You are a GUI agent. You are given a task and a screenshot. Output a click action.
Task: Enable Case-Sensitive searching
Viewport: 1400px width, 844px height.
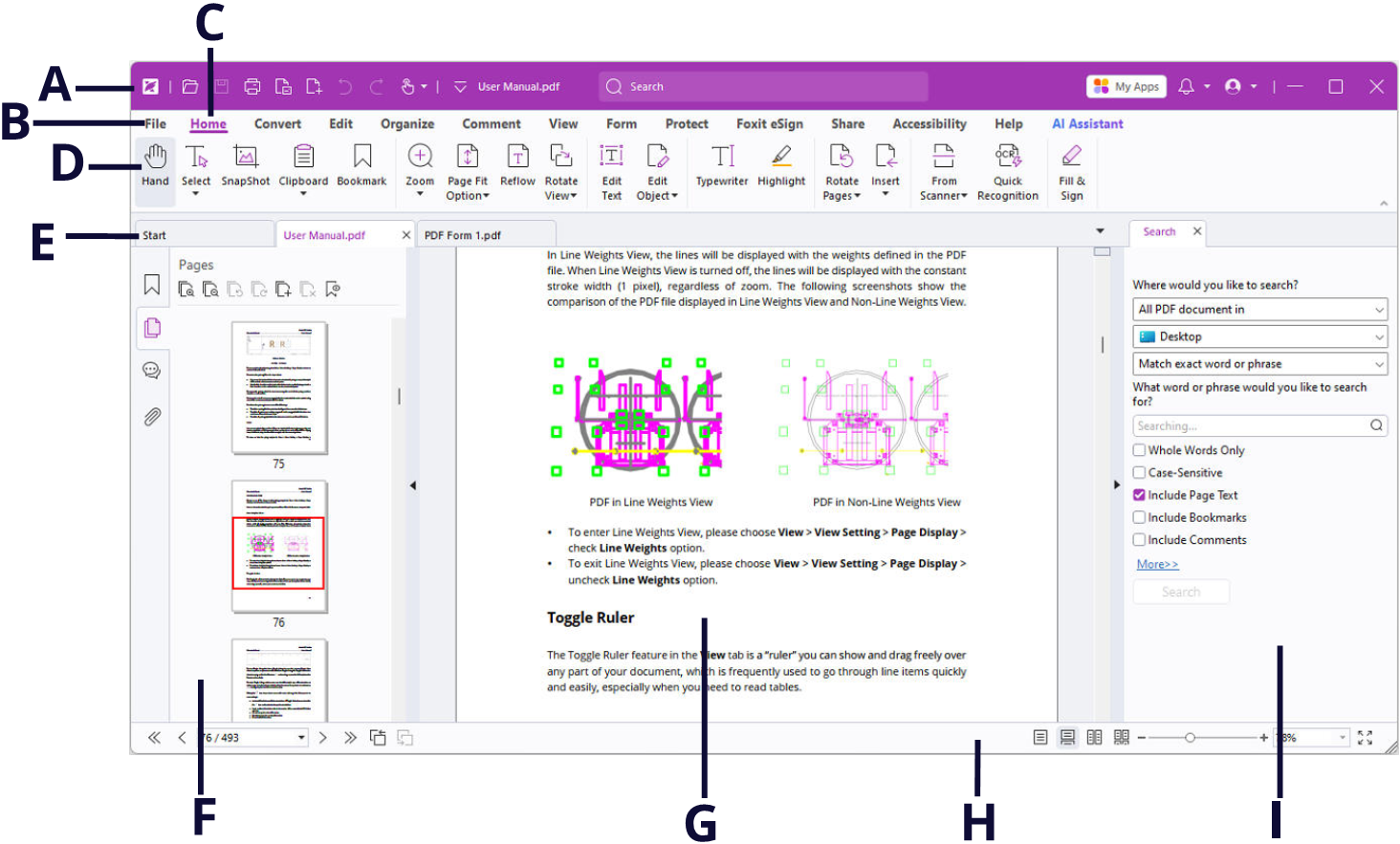[x=1139, y=472]
